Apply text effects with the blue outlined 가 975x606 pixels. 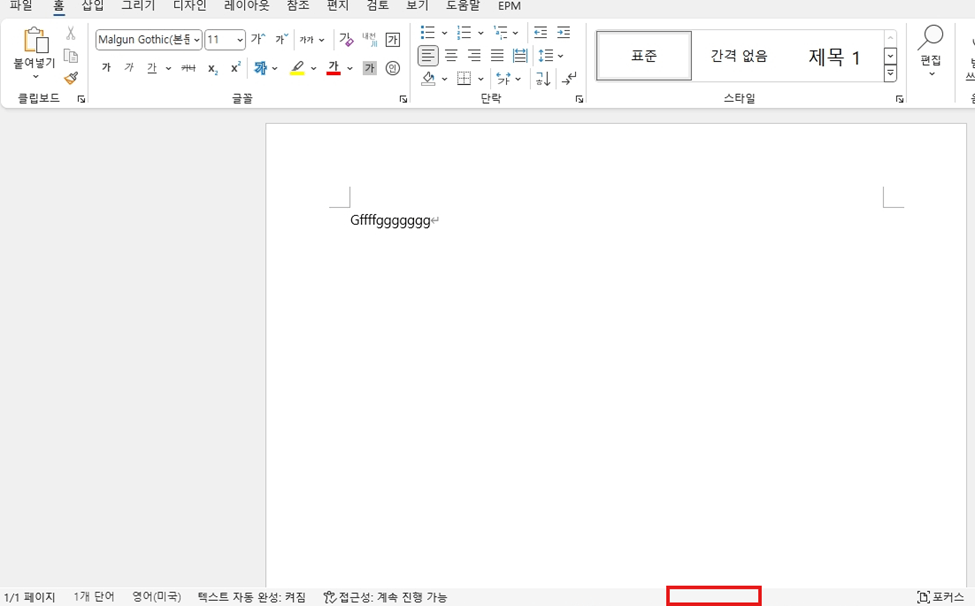click(261, 68)
